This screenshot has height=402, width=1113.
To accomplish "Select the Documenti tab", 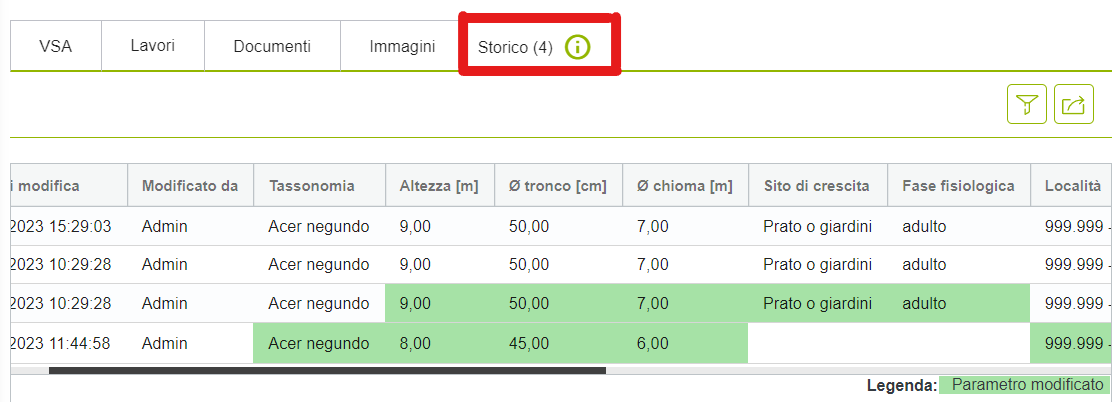I will (x=272, y=46).
